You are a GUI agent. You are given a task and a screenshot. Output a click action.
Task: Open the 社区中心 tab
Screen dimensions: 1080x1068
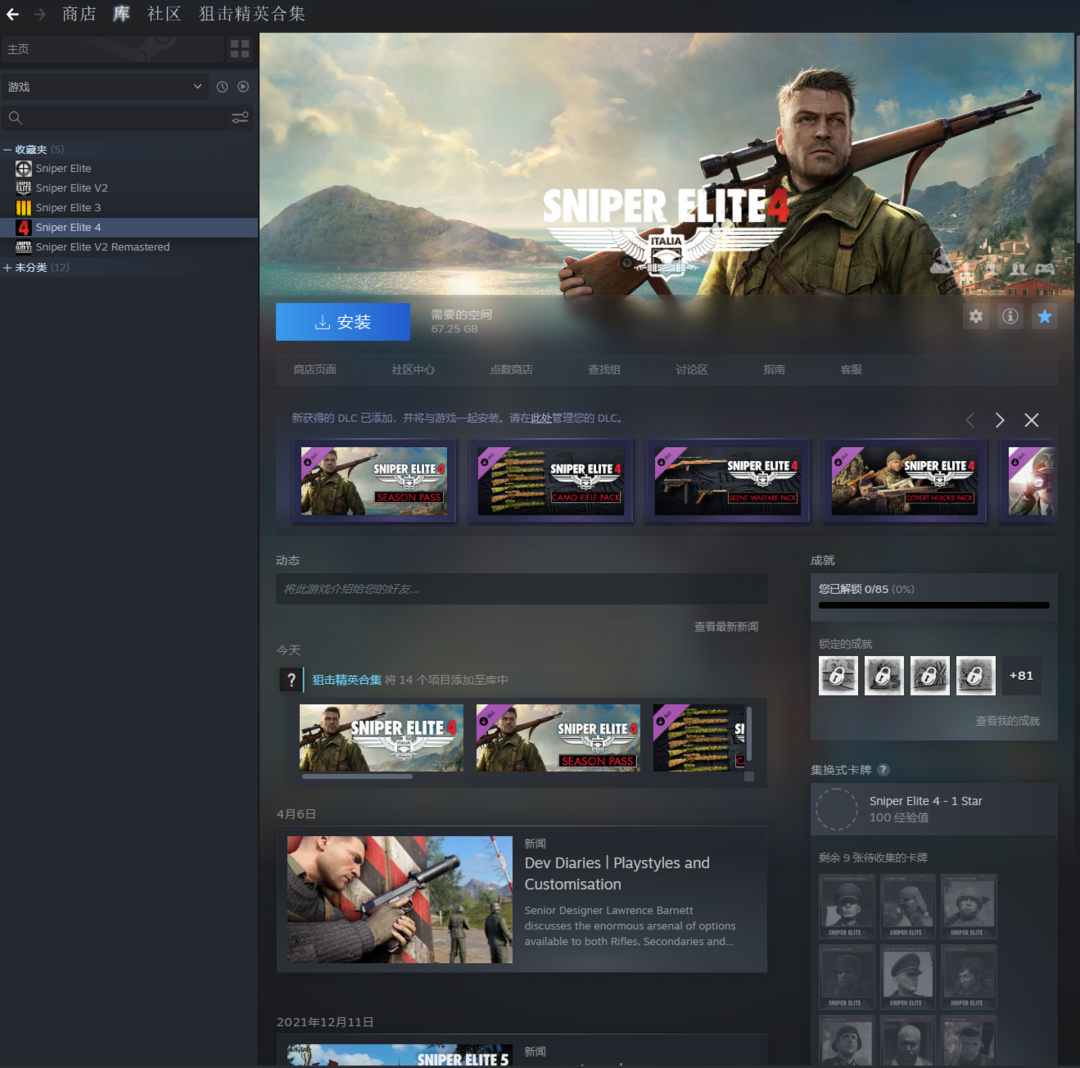413,370
